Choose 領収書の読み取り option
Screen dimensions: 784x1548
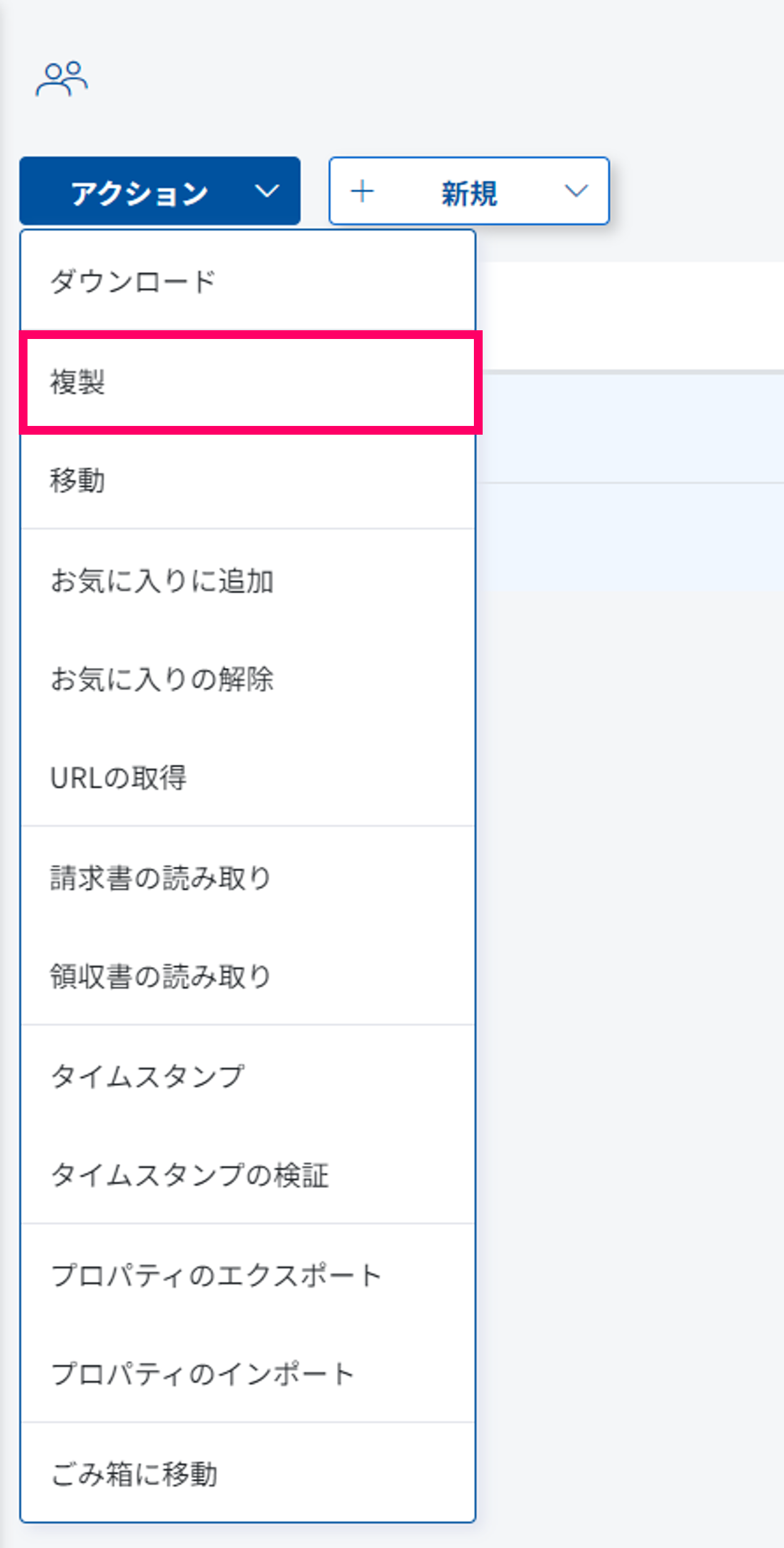pos(160,976)
